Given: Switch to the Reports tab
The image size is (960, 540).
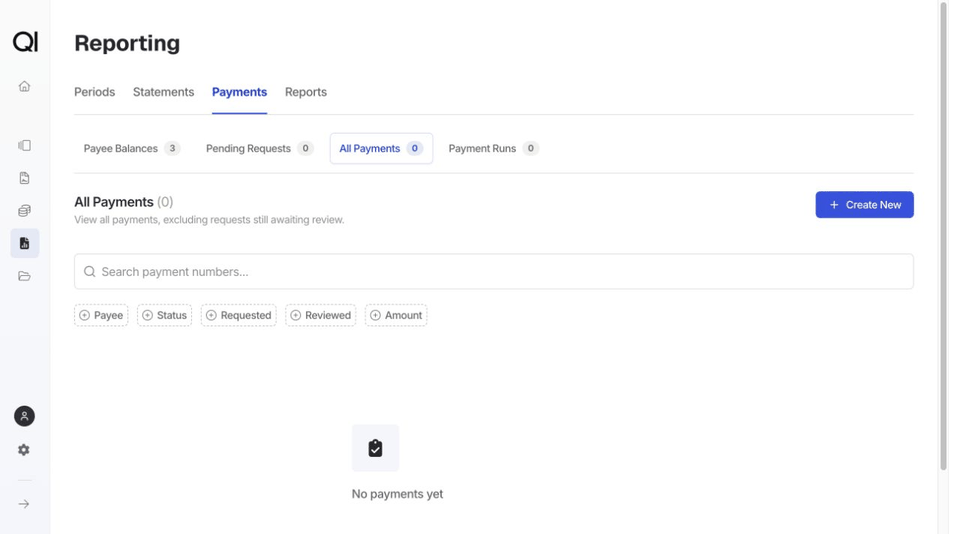Looking at the screenshot, I should coord(306,92).
